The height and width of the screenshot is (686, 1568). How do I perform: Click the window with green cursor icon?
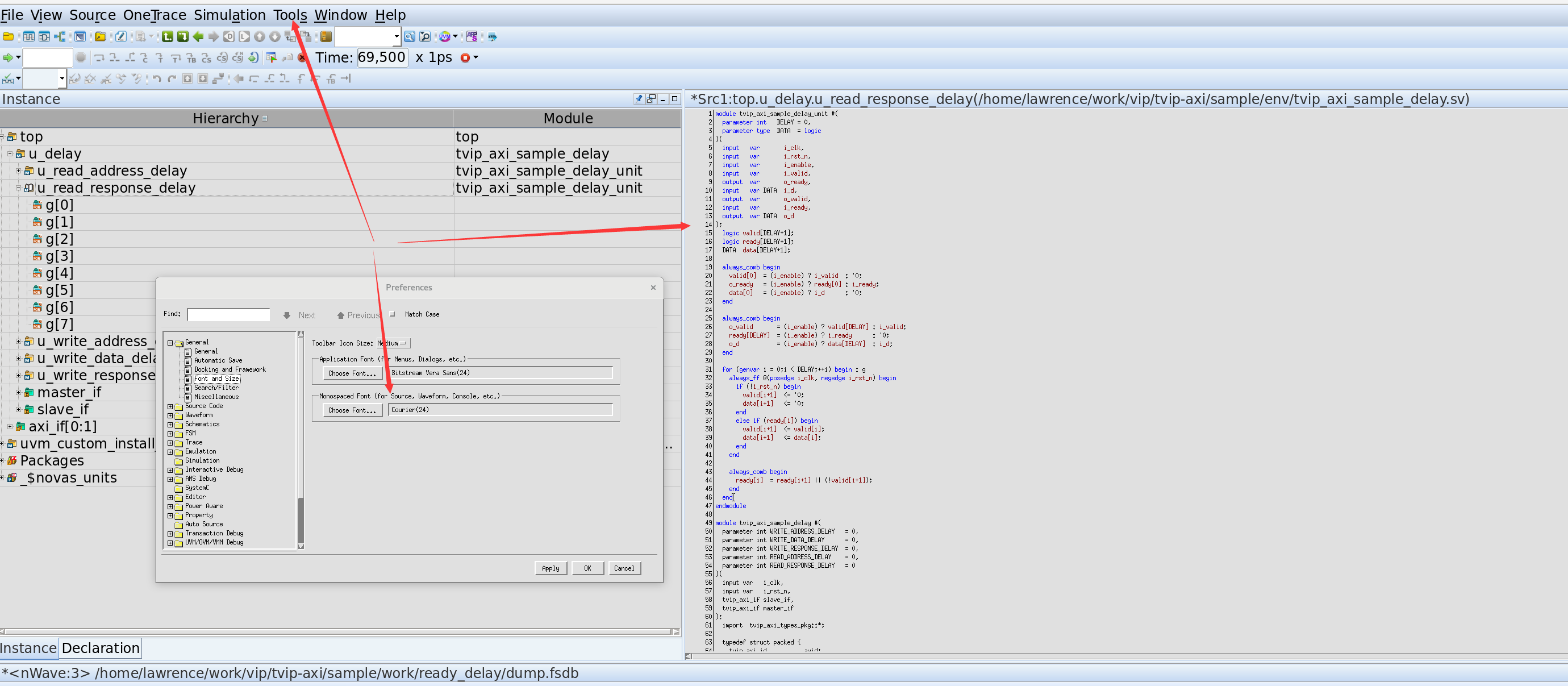coord(272,58)
